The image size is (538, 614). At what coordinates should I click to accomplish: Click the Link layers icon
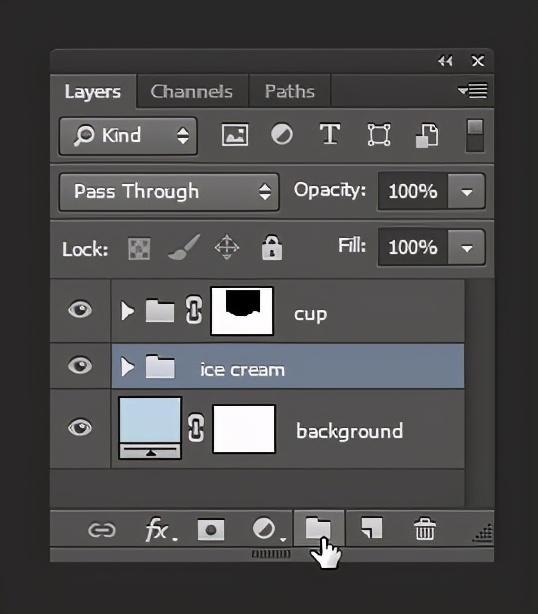tap(102, 530)
